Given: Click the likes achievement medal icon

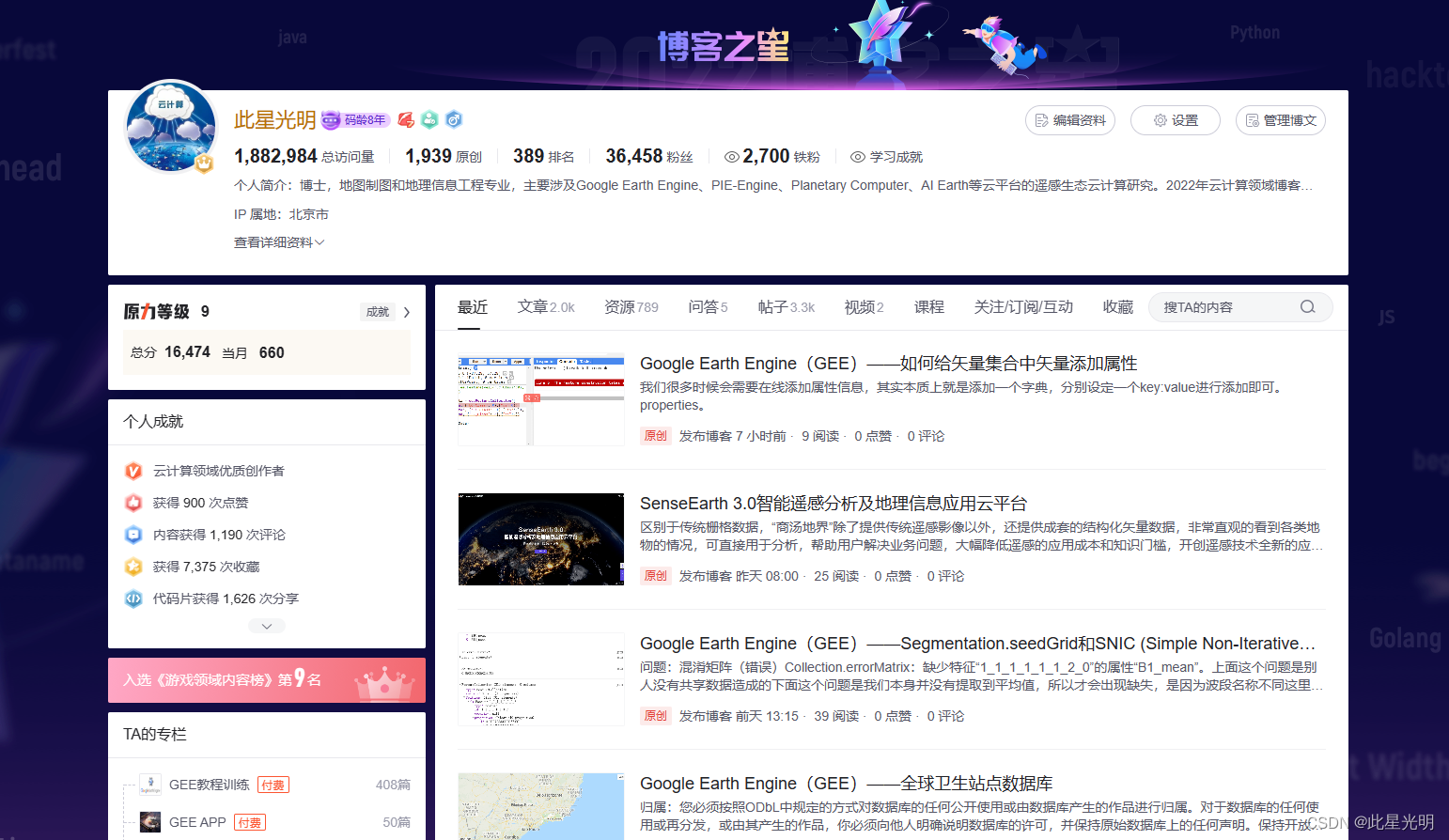Looking at the screenshot, I should (x=132, y=503).
